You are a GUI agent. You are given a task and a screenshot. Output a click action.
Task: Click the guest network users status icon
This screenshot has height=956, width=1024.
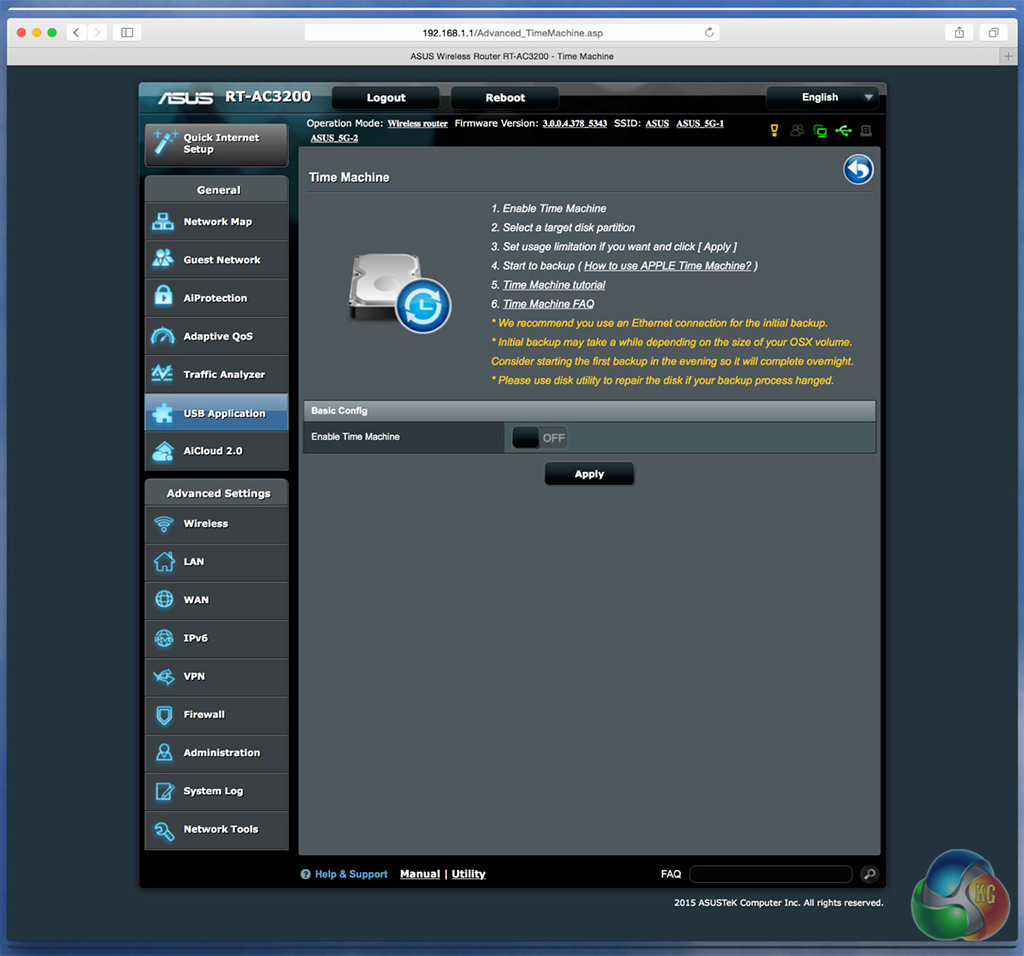[x=797, y=131]
